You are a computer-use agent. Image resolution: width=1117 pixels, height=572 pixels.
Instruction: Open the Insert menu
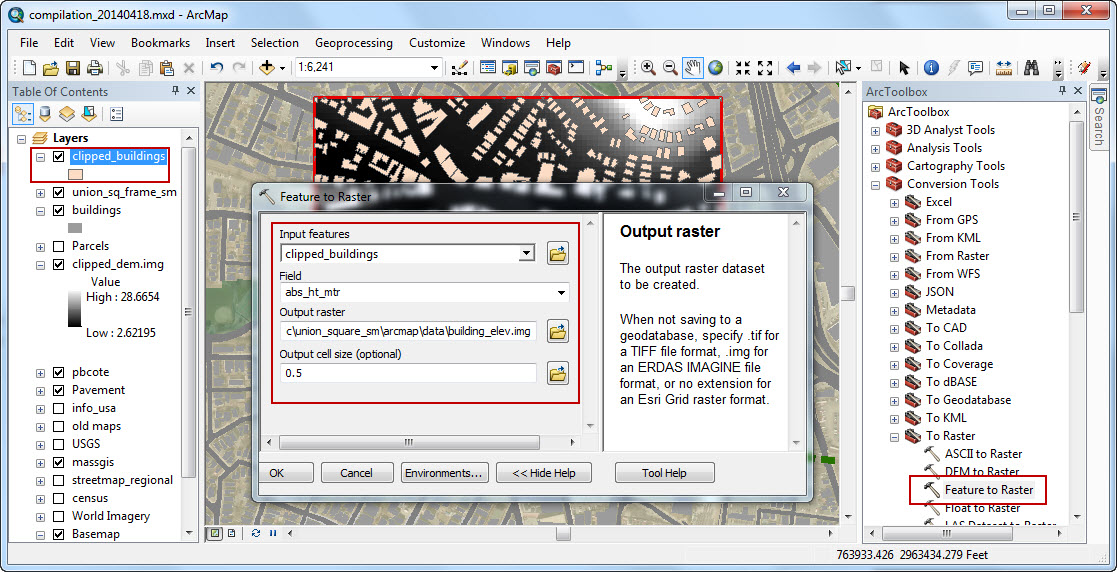220,43
